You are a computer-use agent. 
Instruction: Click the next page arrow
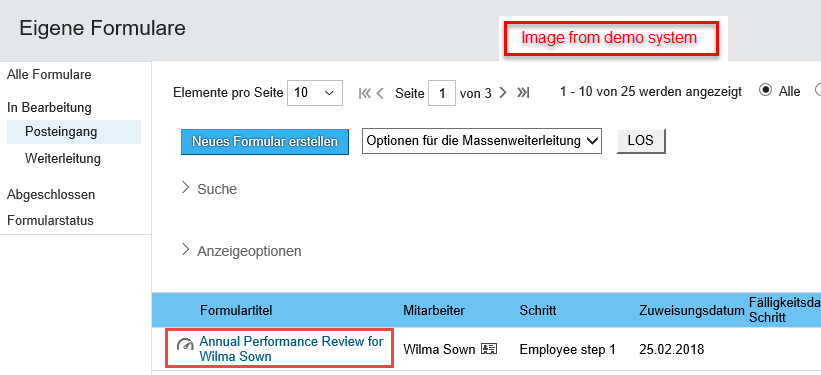(503, 93)
